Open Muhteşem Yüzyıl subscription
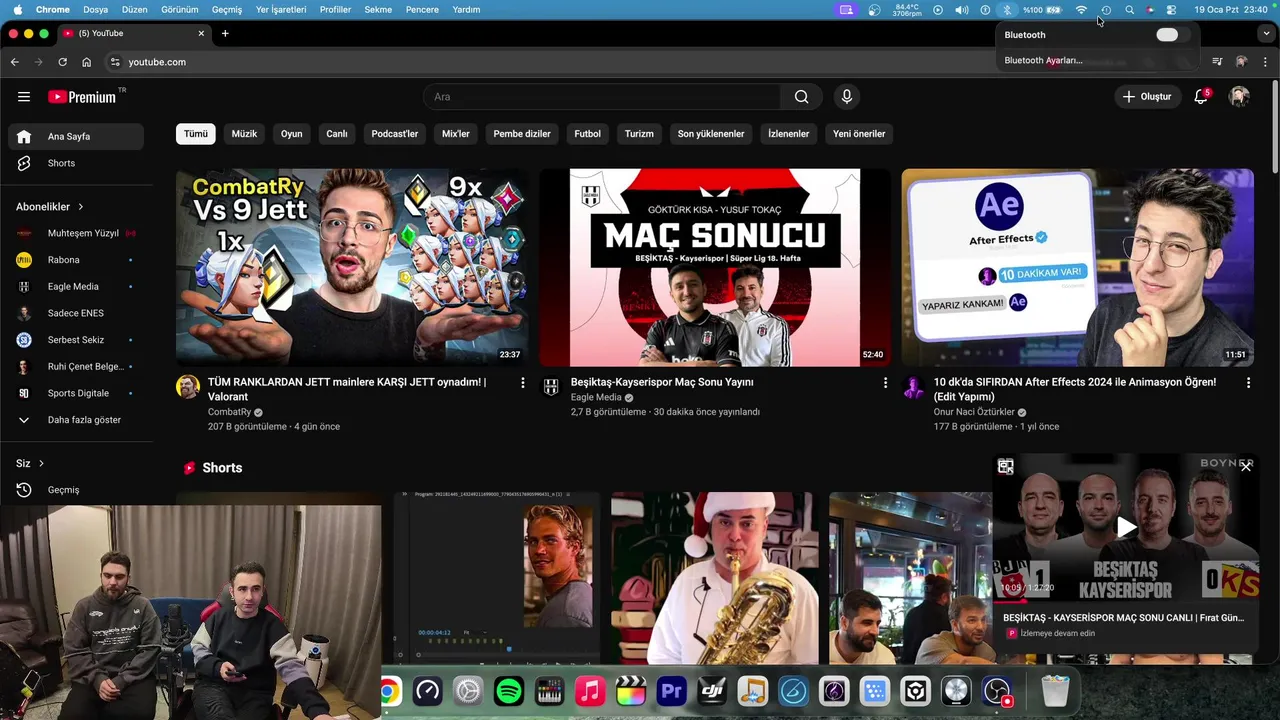 point(76,233)
